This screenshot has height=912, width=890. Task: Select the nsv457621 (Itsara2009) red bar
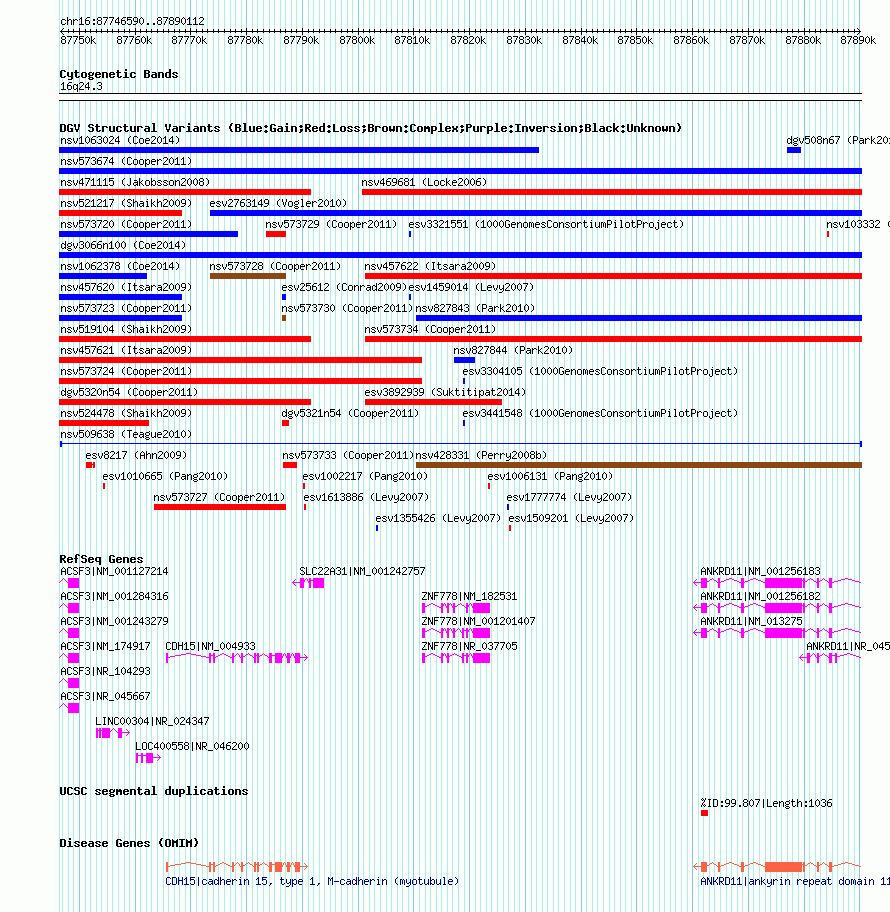(x=240, y=359)
